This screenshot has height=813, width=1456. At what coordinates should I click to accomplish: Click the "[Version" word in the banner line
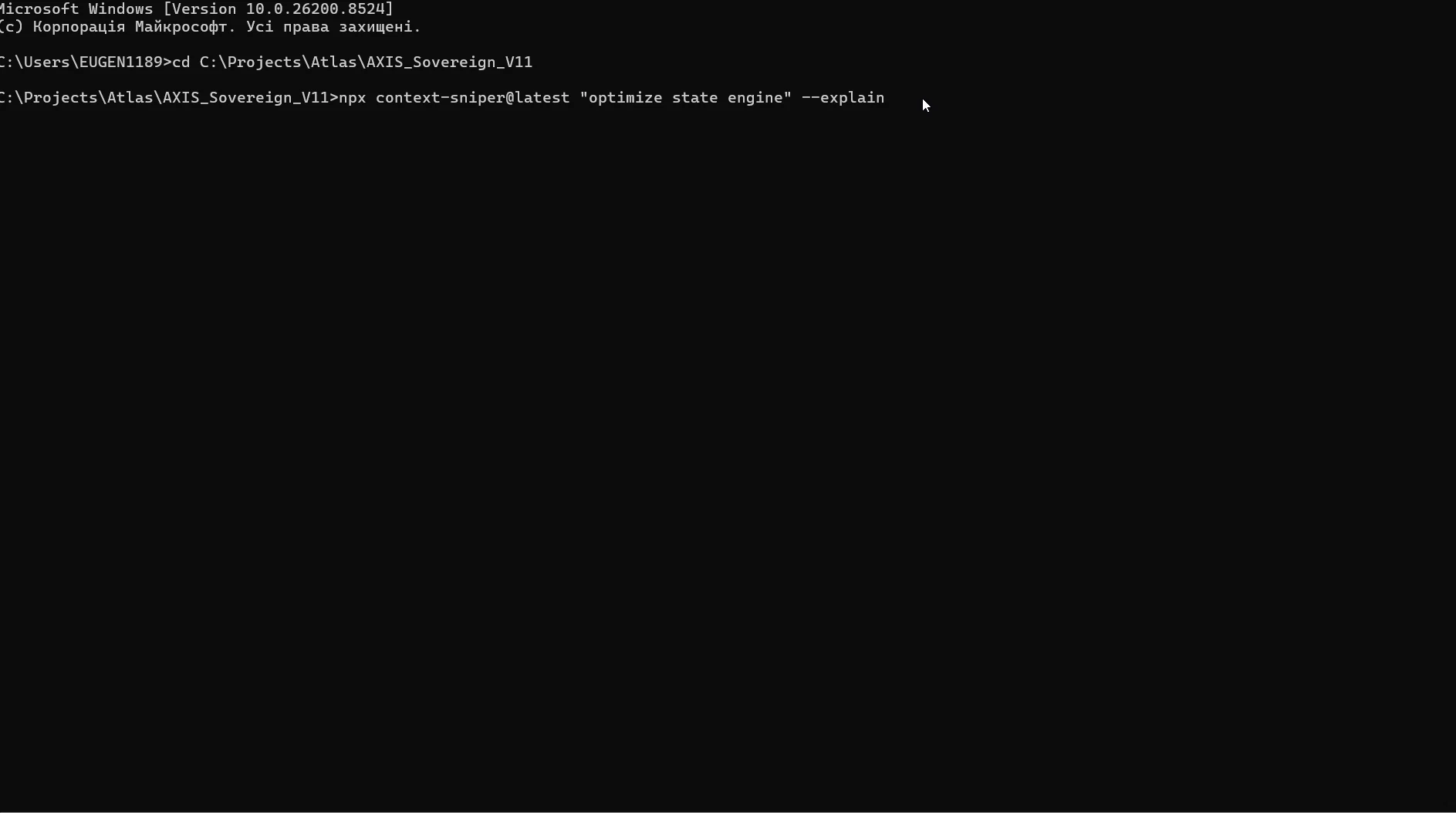[x=200, y=9]
